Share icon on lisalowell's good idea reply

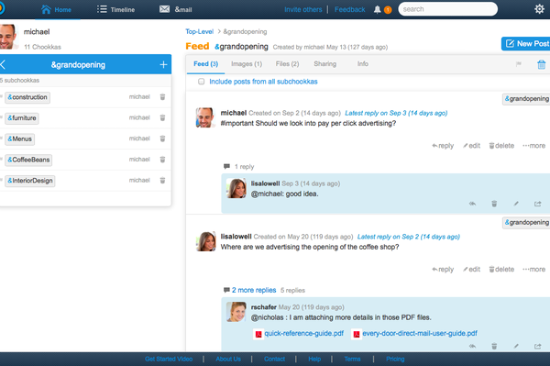tap(537, 204)
